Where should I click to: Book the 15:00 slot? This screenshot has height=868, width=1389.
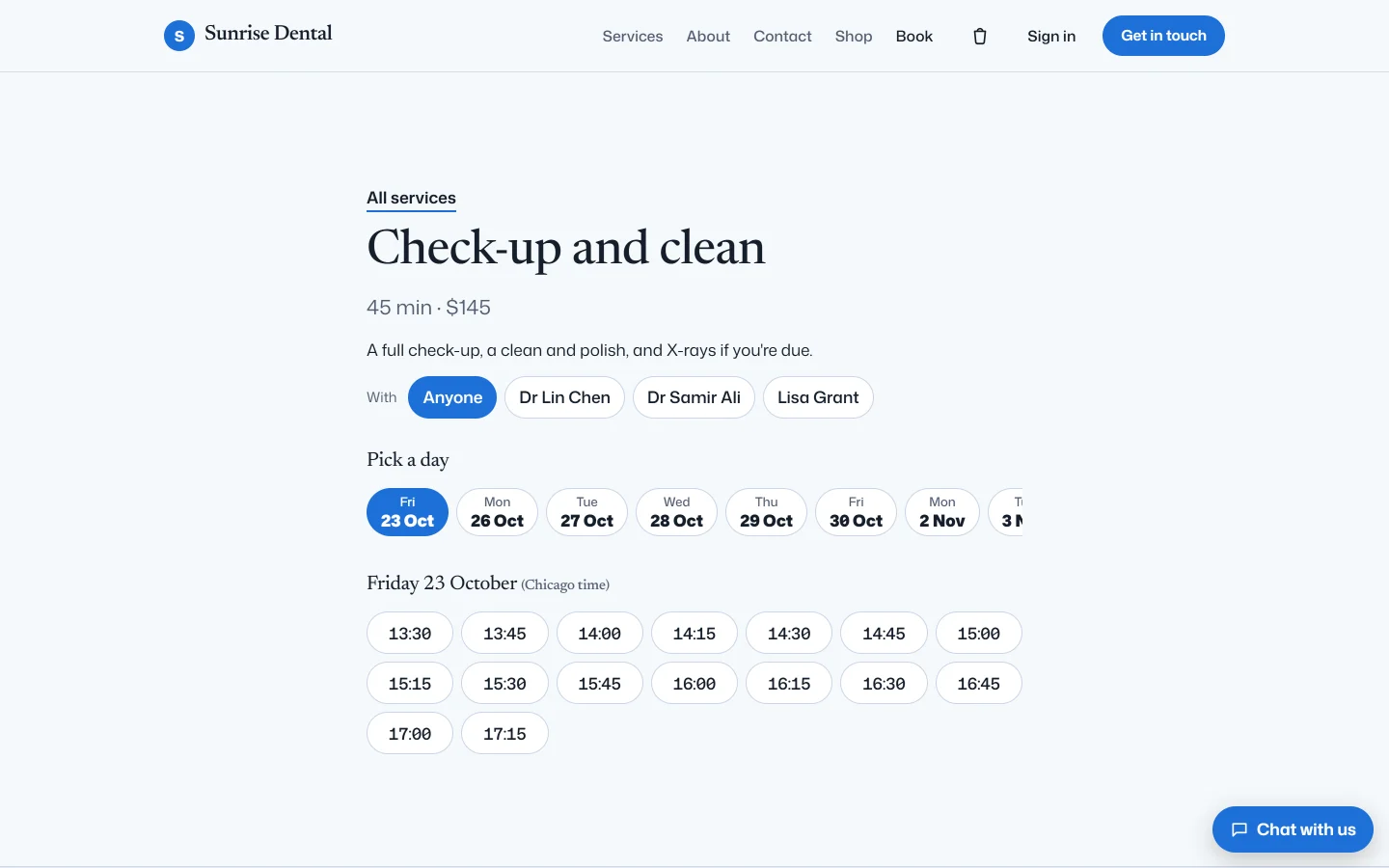[x=979, y=634]
